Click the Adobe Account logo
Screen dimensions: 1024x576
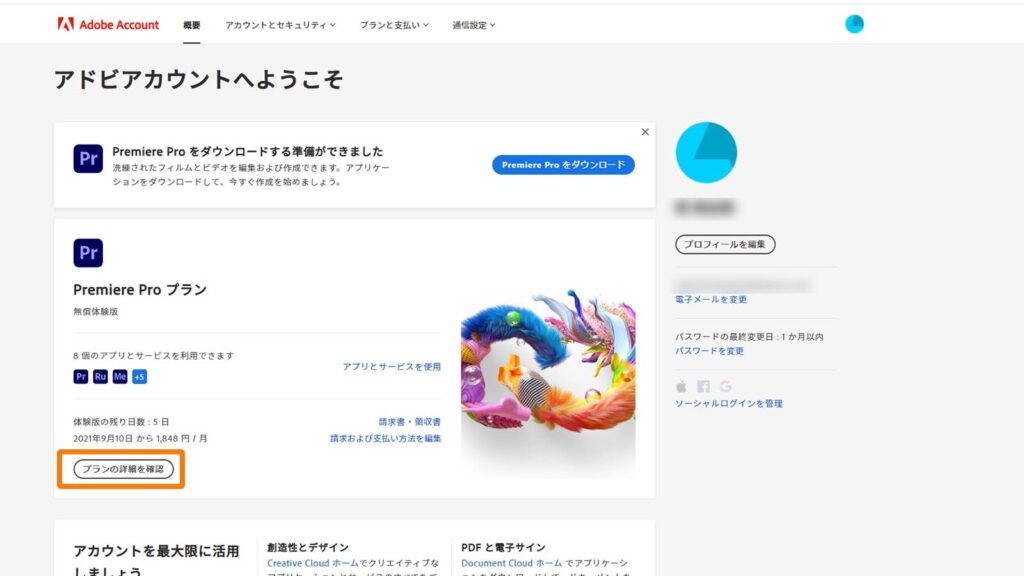click(108, 25)
